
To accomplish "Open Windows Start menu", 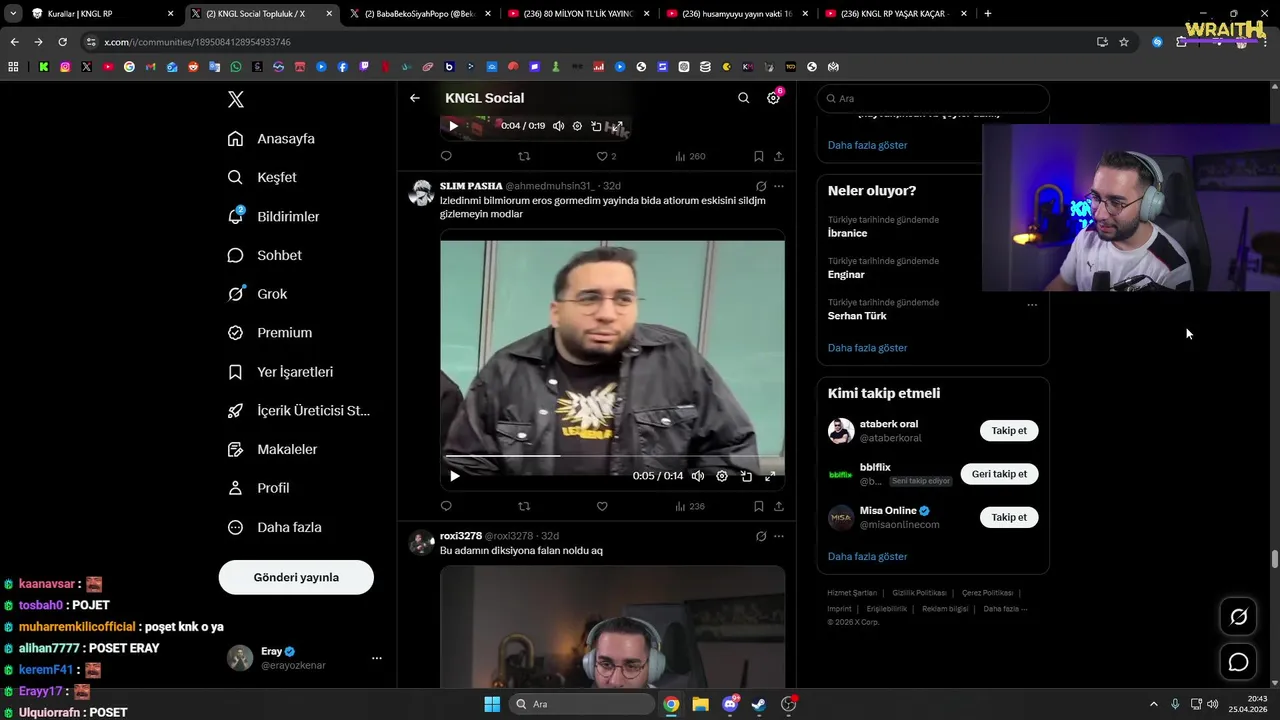I will [x=492, y=704].
